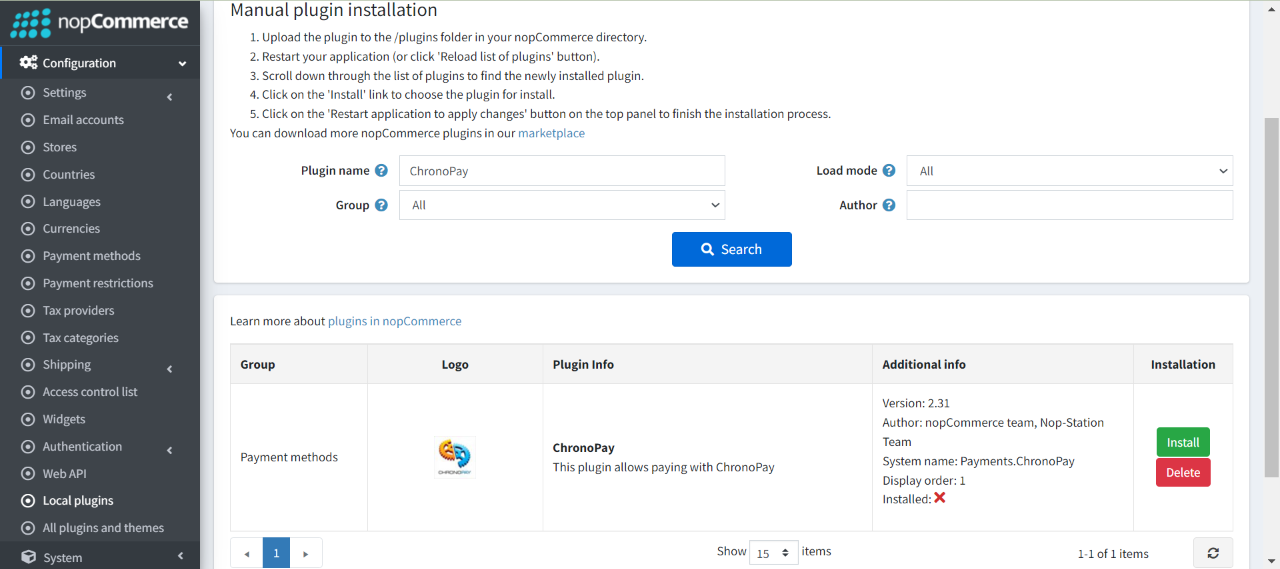This screenshot has width=1280, height=569.
Task: Click the ChronoPay plugin logo
Action: tap(455, 456)
